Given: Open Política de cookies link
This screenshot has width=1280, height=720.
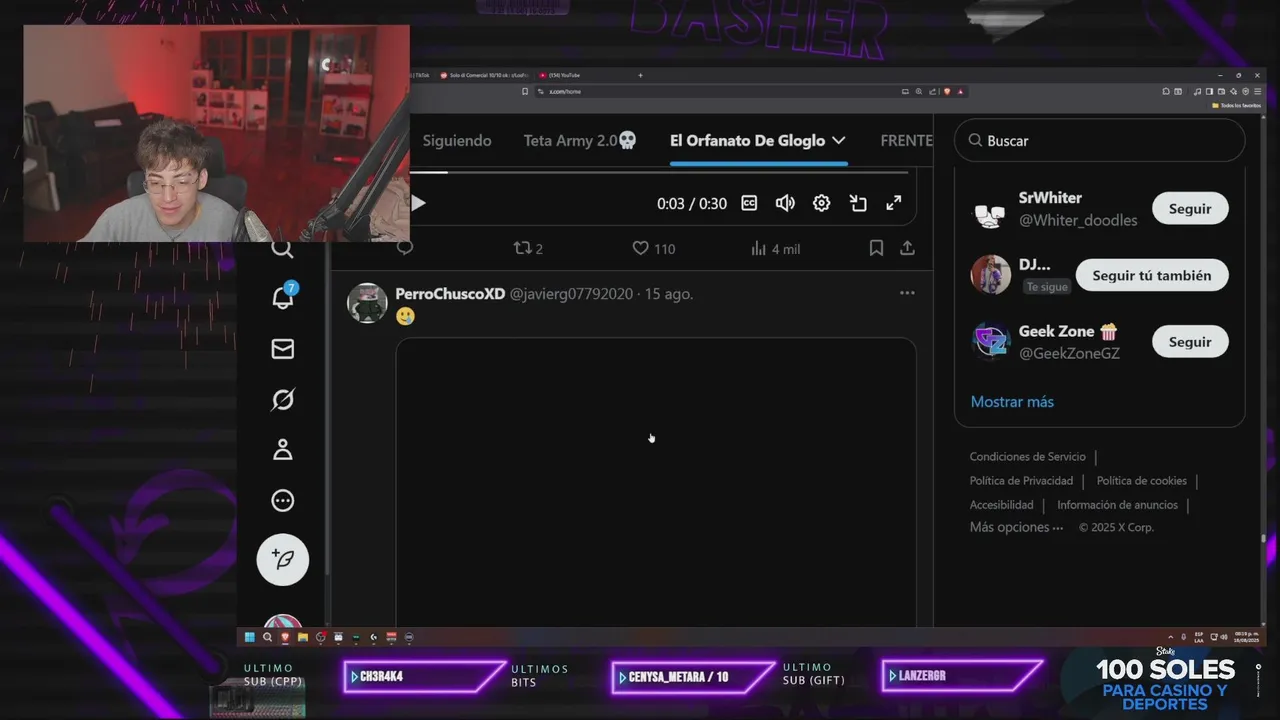Looking at the screenshot, I should (1141, 481).
